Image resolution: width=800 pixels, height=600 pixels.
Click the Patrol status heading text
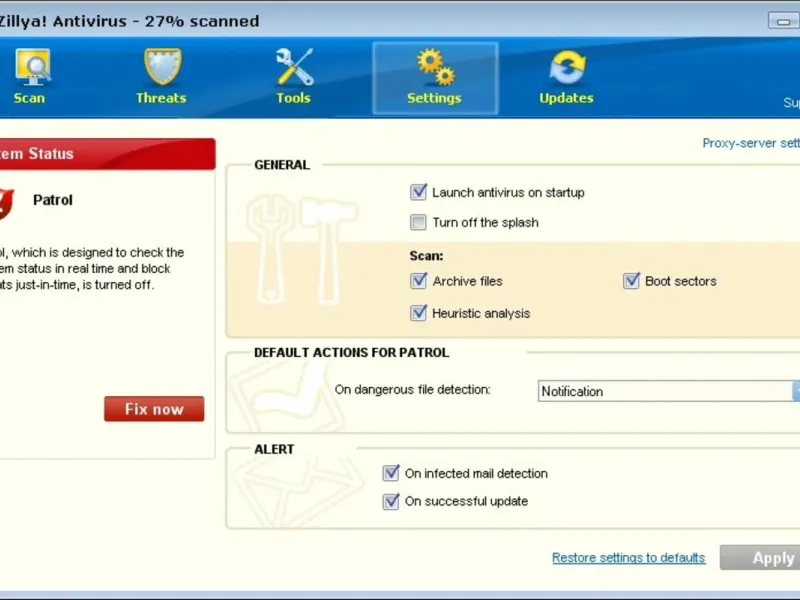pos(53,200)
